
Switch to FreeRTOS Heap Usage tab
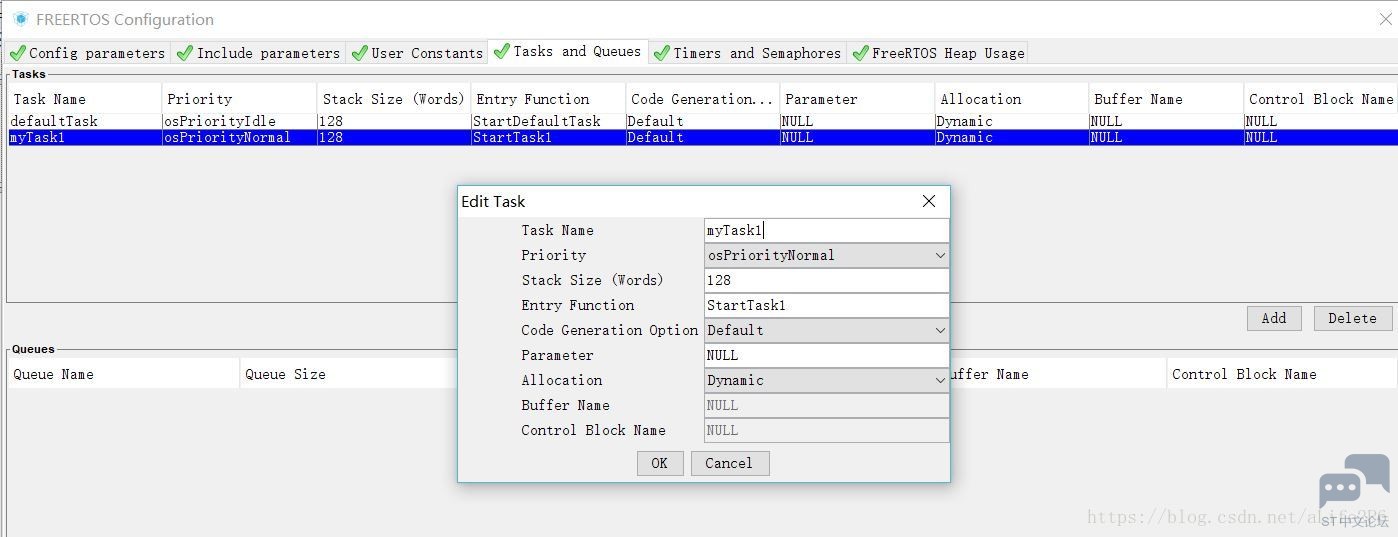click(x=938, y=53)
